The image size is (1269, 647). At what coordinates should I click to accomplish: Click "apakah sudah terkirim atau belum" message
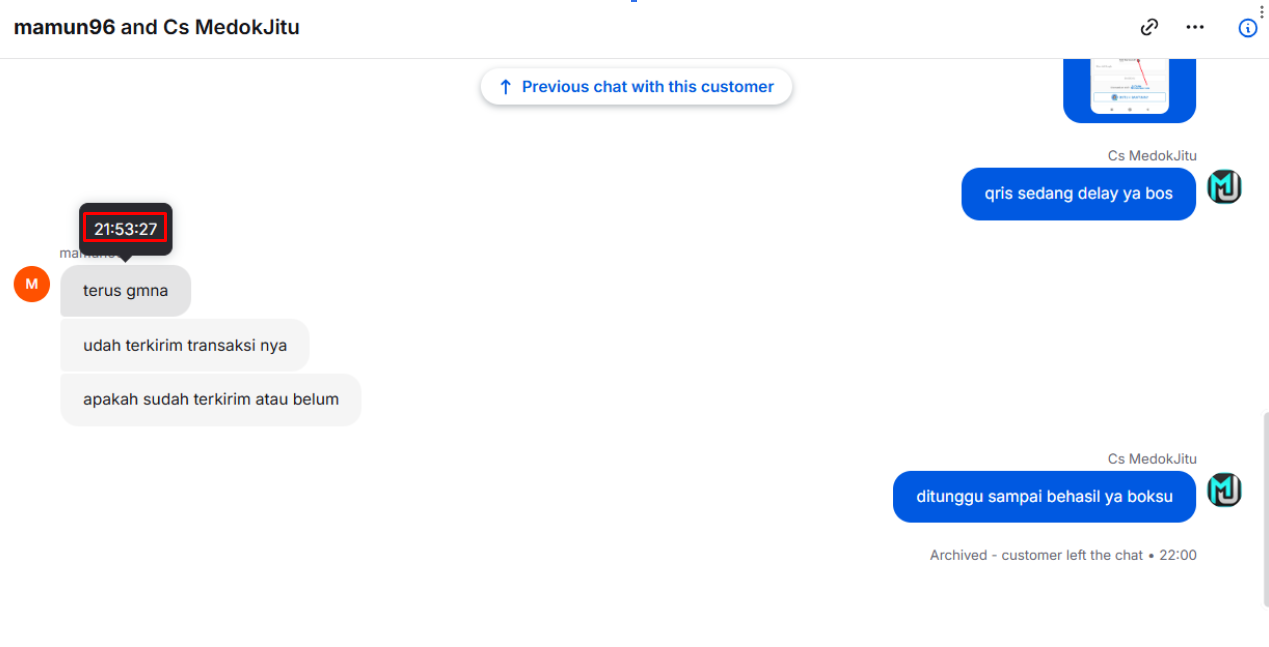click(211, 400)
